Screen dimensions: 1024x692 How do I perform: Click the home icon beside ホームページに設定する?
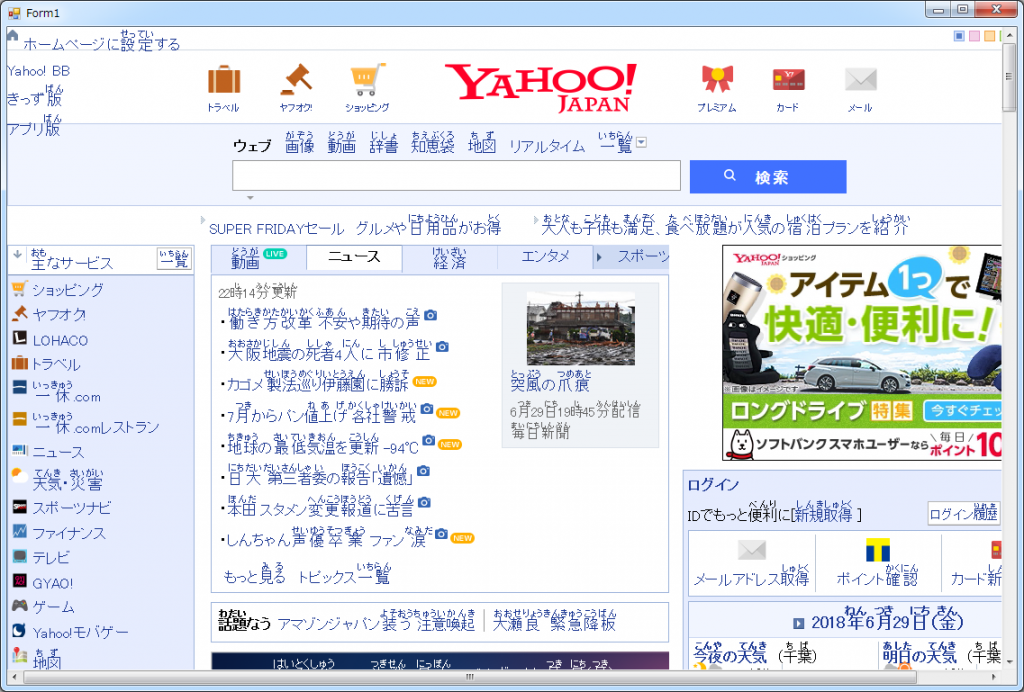point(13,37)
